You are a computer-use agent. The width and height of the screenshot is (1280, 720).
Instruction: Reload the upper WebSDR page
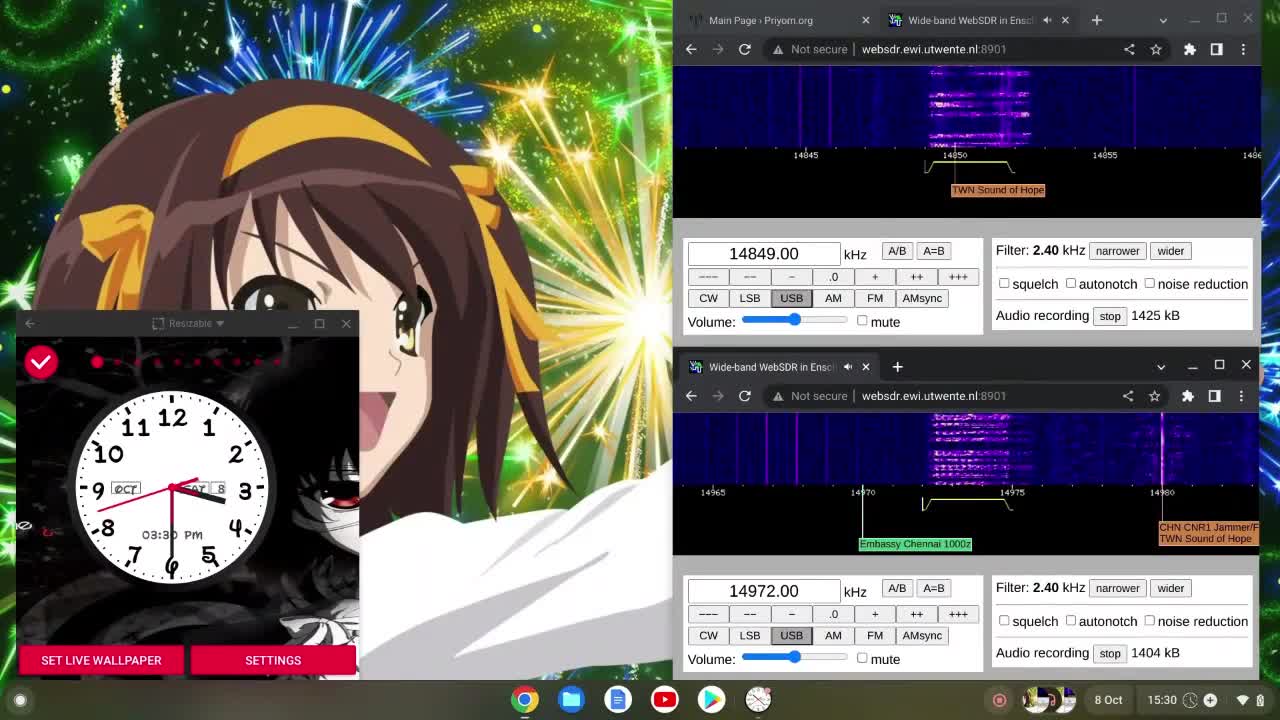coord(745,49)
